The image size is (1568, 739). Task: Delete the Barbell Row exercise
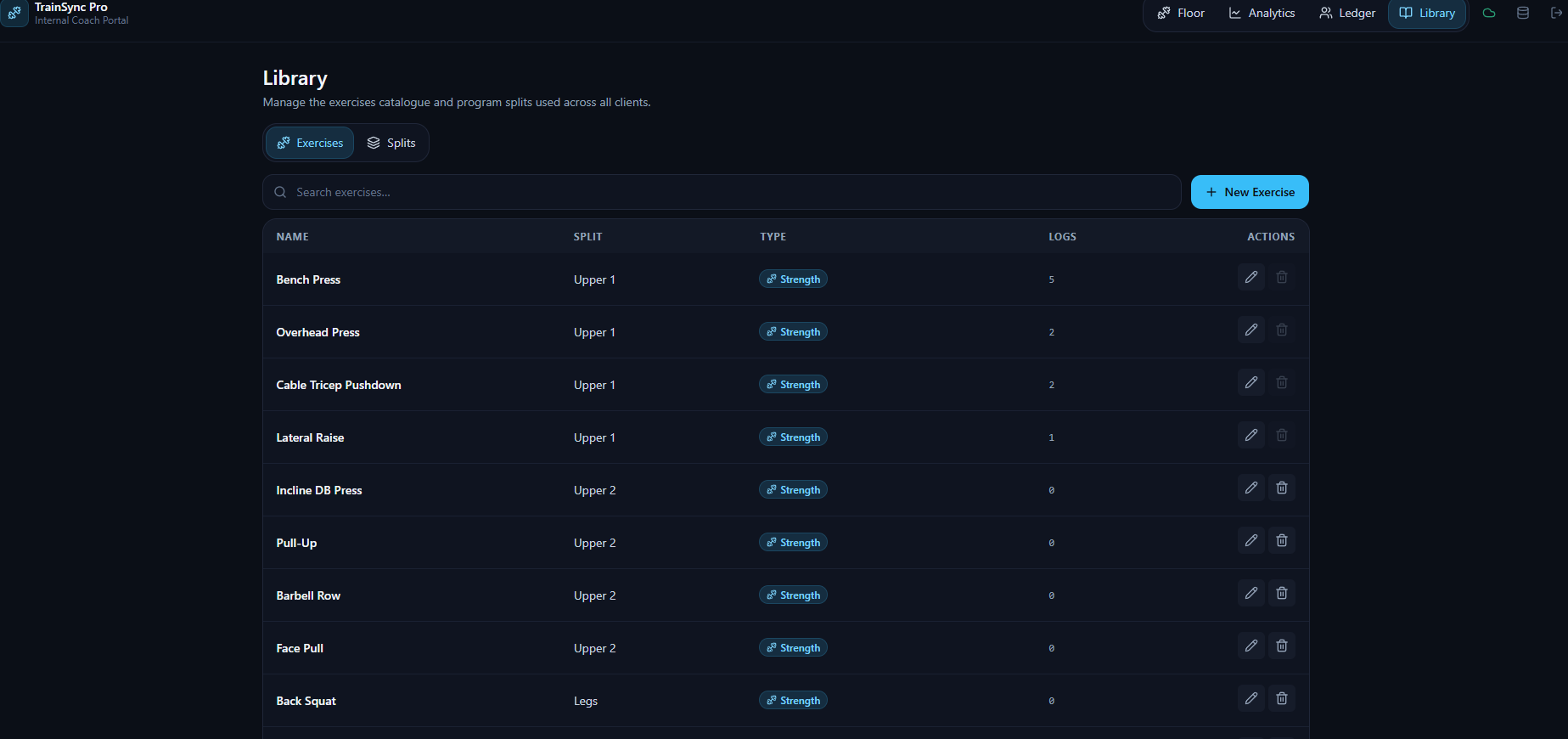1282,593
